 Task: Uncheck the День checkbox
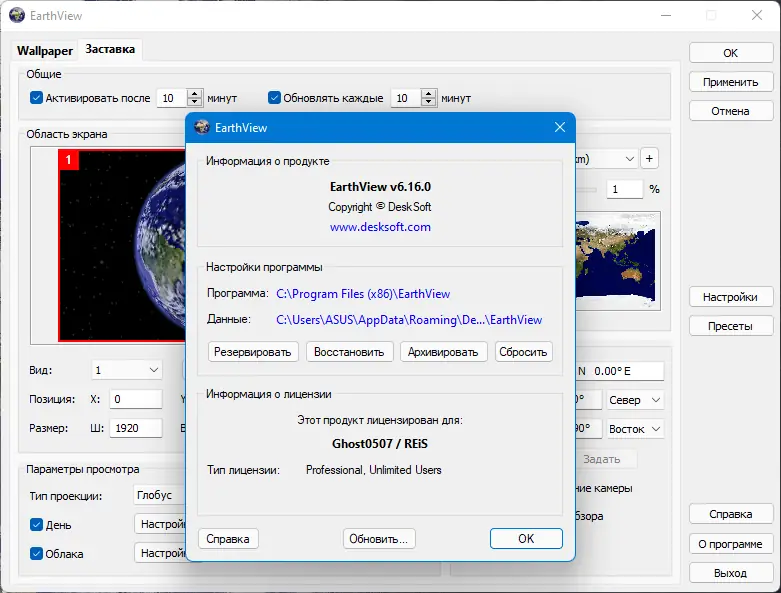(x=36, y=524)
